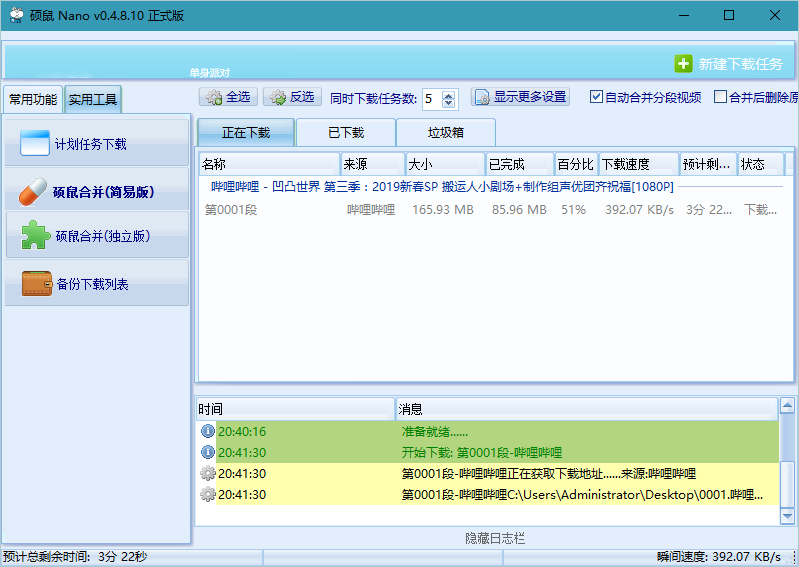
Task: Click the gear icon on 全选 button
Action: click(x=214, y=97)
